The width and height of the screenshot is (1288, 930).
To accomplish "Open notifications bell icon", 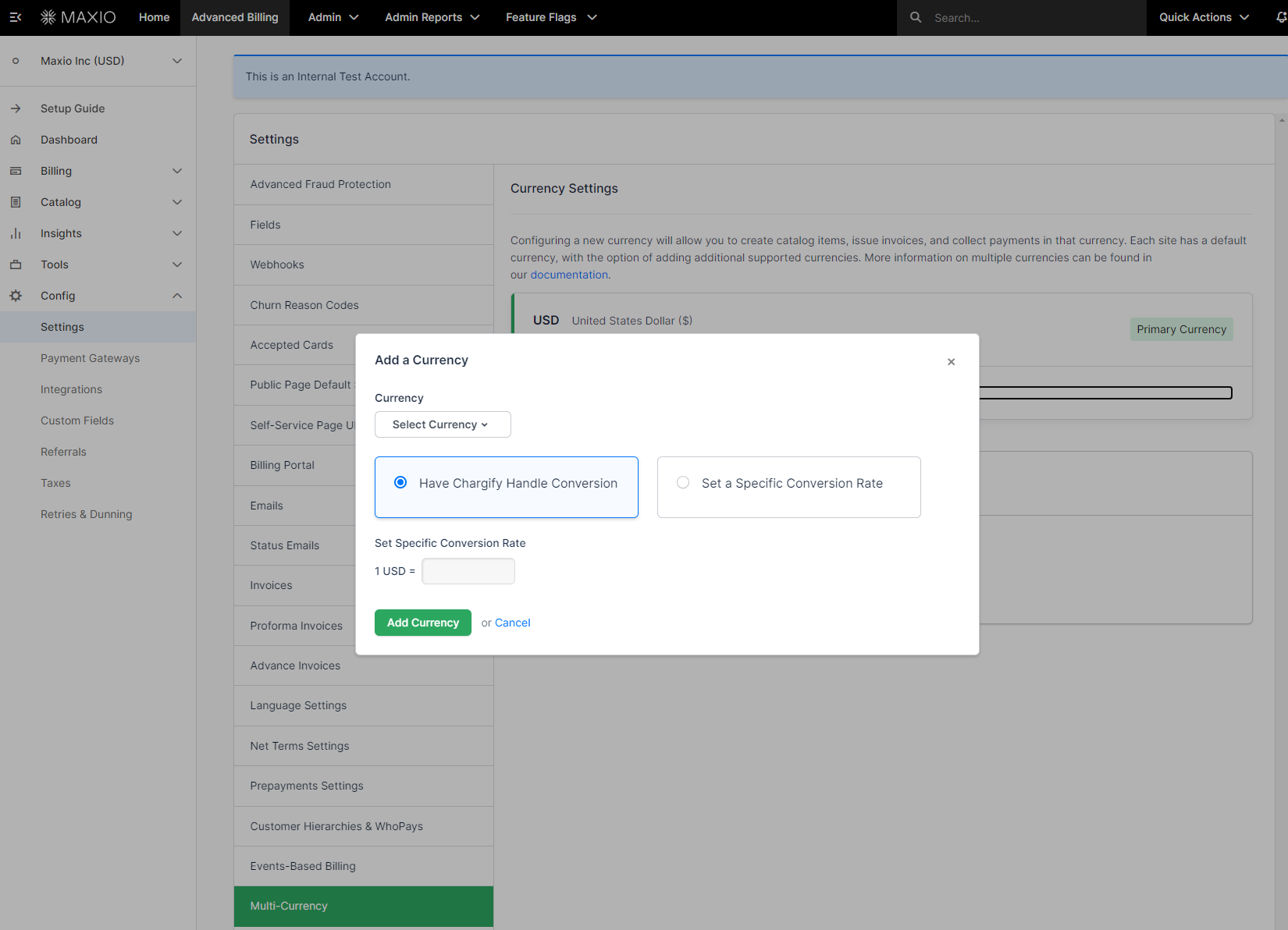I will point(1280,17).
